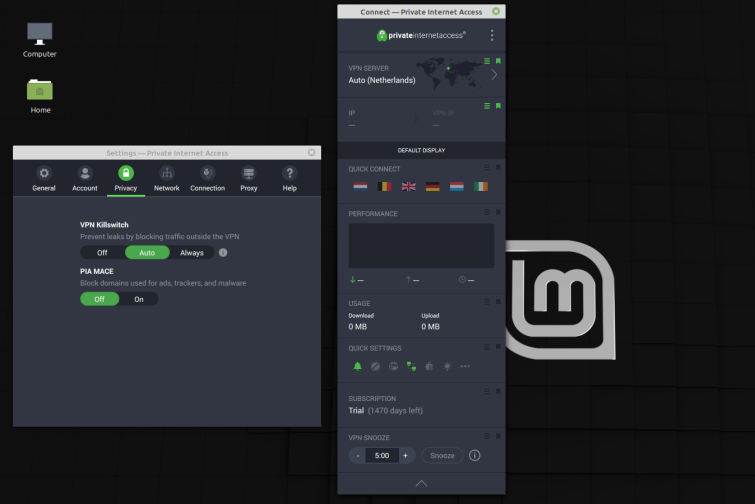The height and width of the screenshot is (504, 755).
Task: Open the Account settings tab
Action: point(85,179)
